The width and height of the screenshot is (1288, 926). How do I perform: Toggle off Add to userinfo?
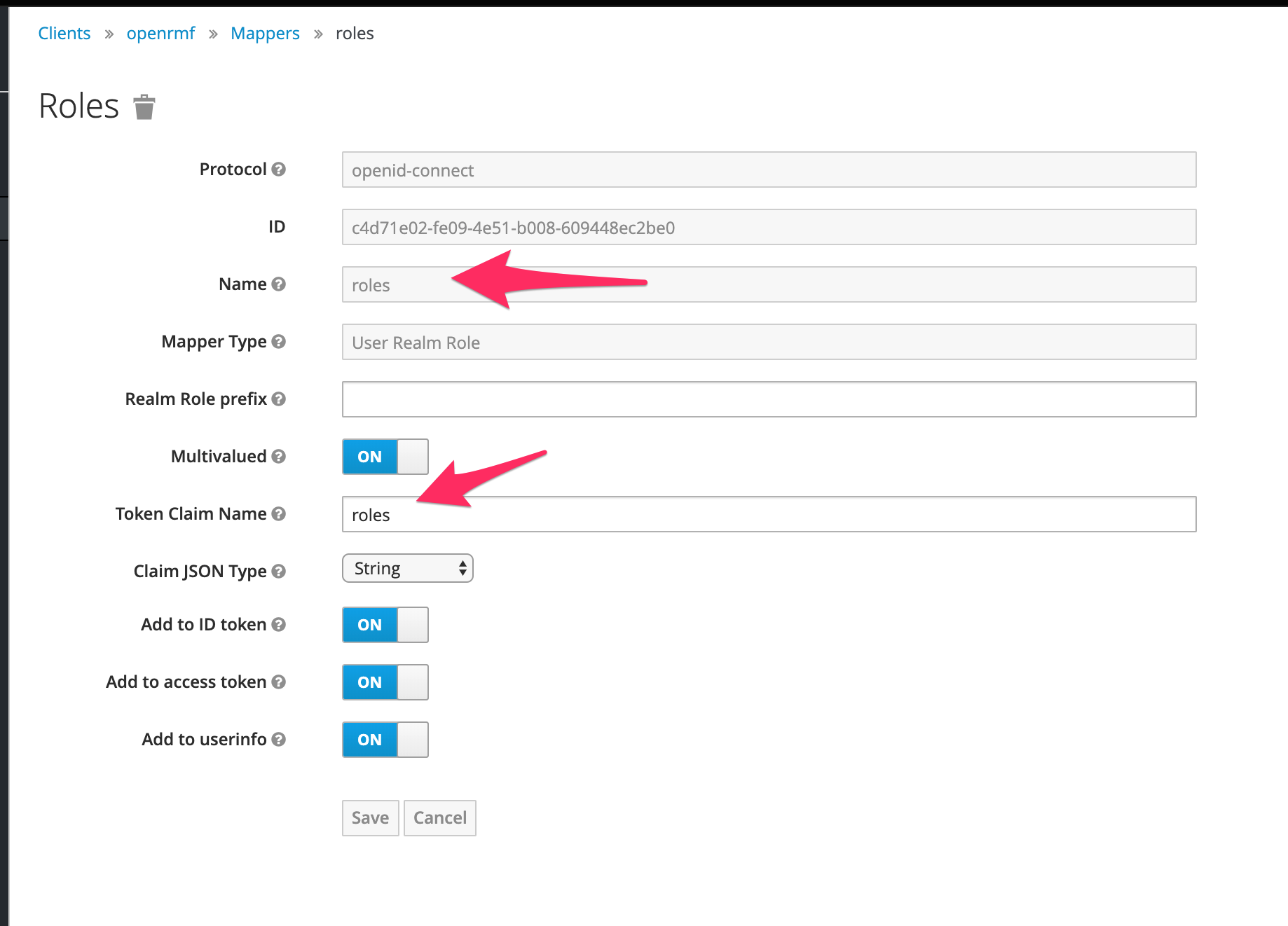pyautogui.click(x=384, y=740)
